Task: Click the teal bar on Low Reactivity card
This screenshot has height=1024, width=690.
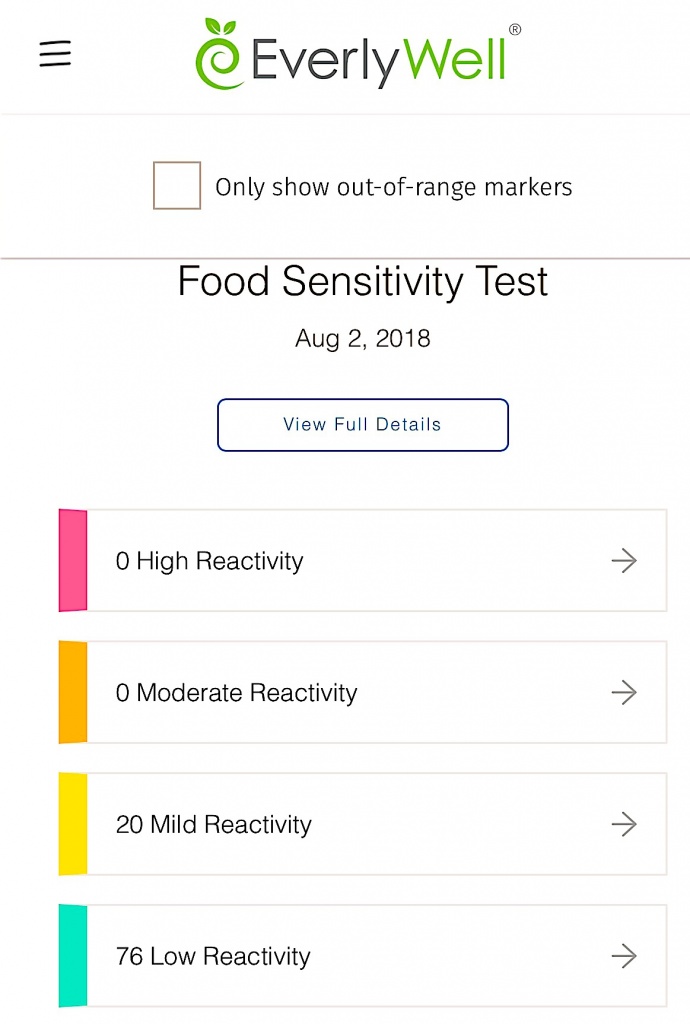Action: click(x=73, y=956)
